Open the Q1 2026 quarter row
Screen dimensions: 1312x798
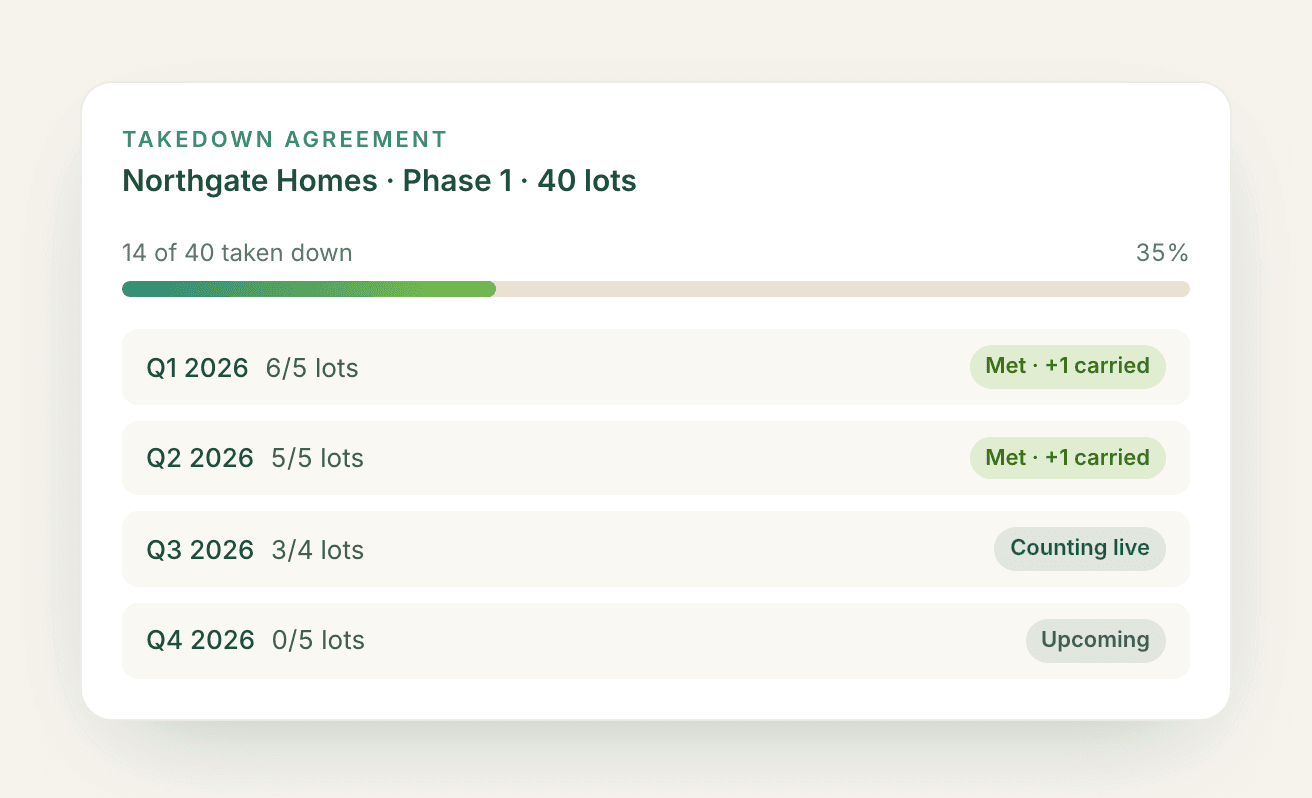point(656,367)
